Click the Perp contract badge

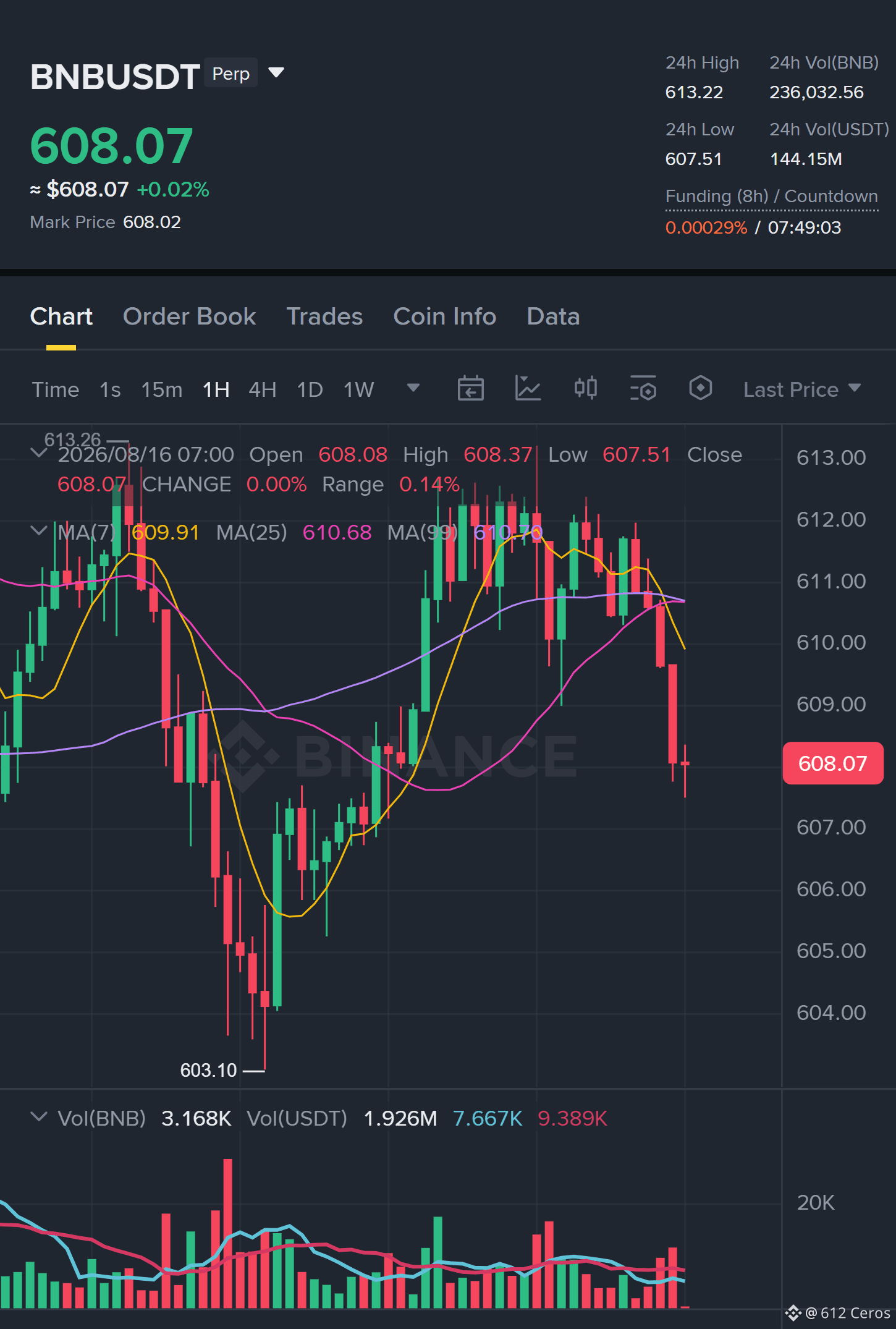tap(230, 74)
